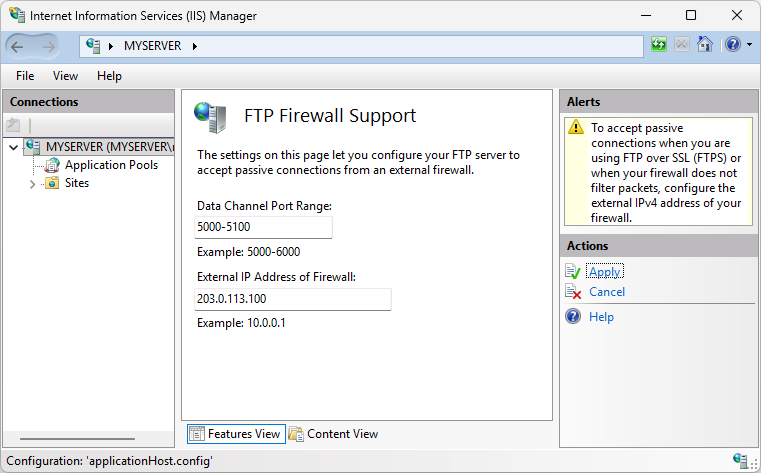This screenshot has width=761, height=473.
Task: Click the Refresh page toolbar icon
Action: pos(659,45)
